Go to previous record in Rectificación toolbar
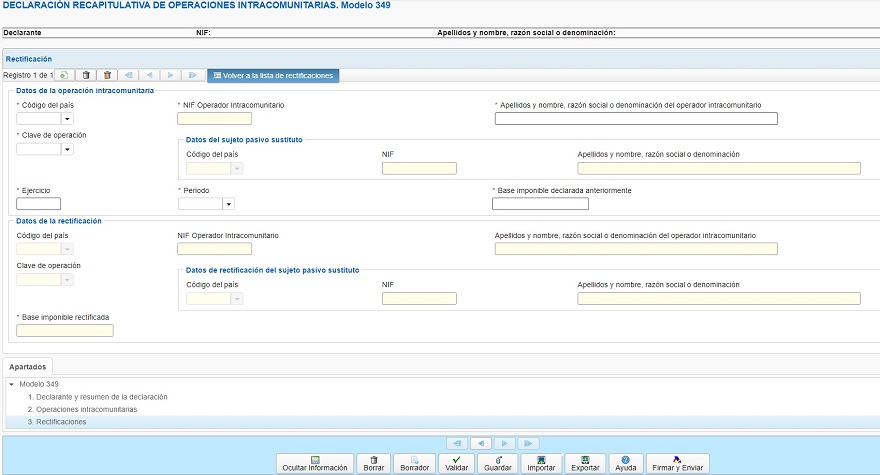 tap(149, 75)
